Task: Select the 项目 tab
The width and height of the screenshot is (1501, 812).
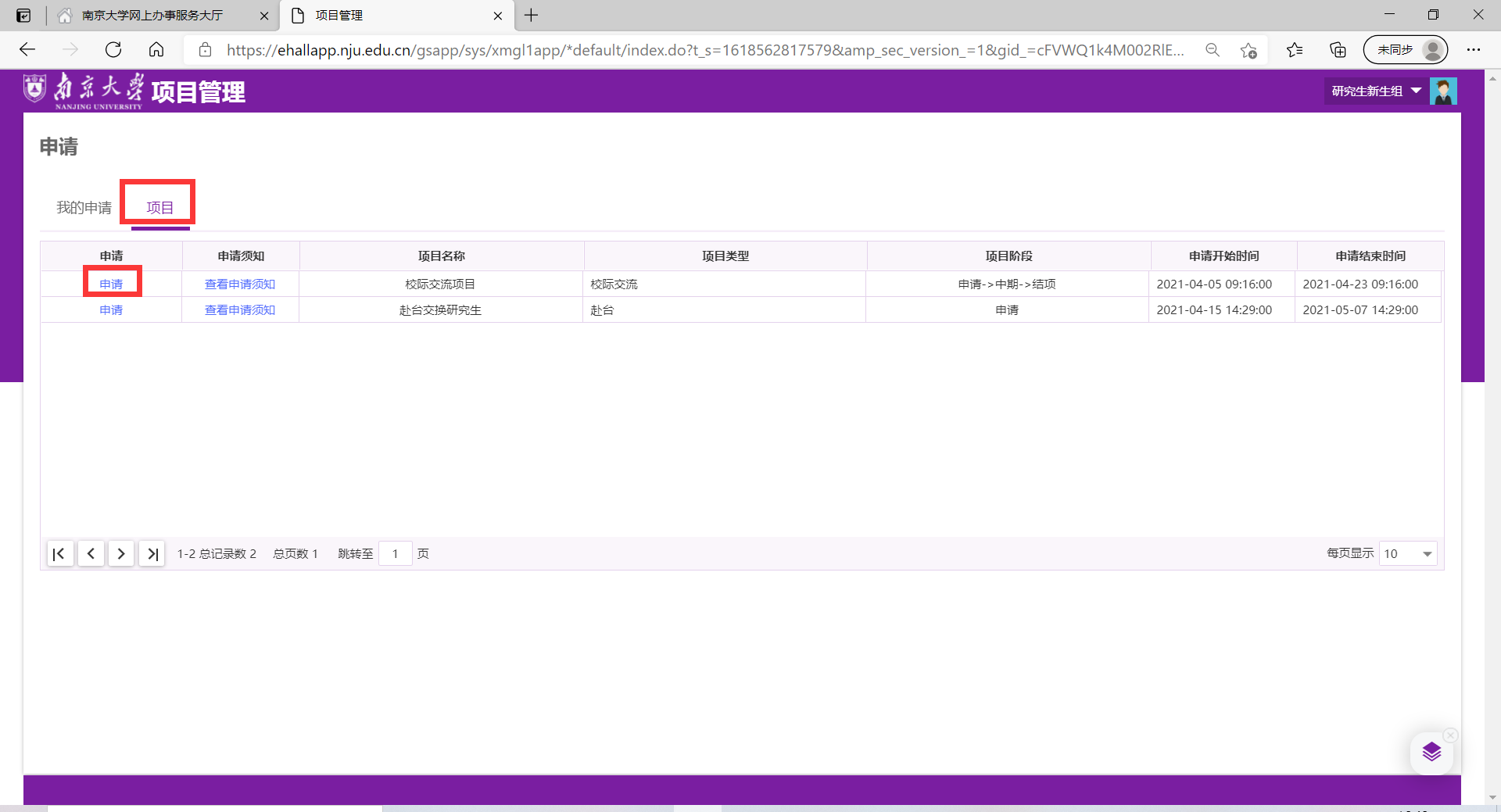Action: (x=160, y=207)
